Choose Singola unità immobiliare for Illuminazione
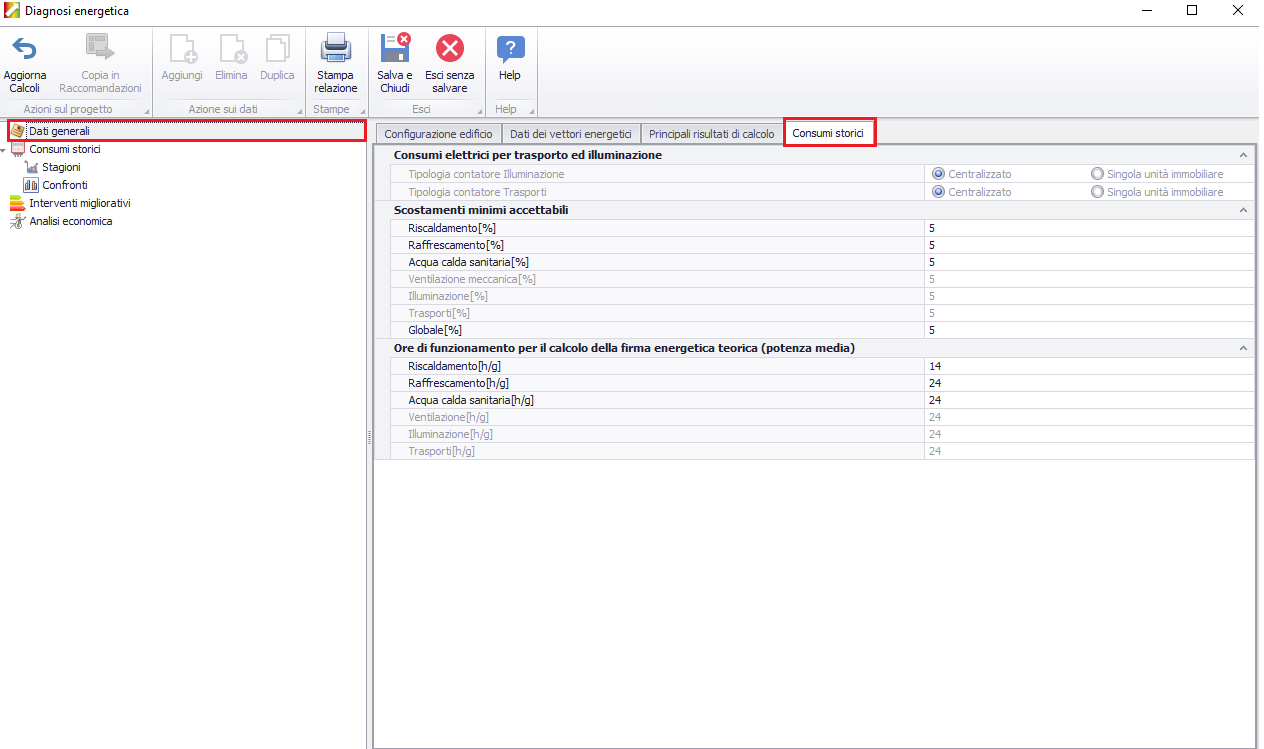Screen dimensions: 1264x749 [1098, 174]
